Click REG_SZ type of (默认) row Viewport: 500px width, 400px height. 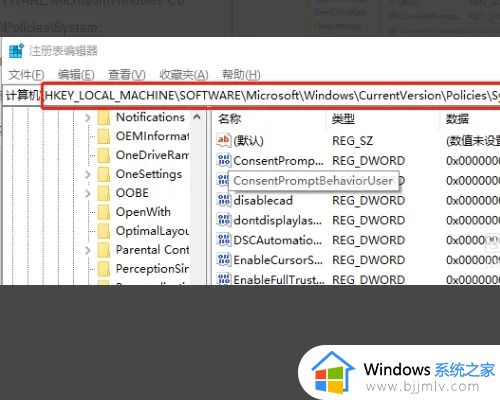pos(352,141)
